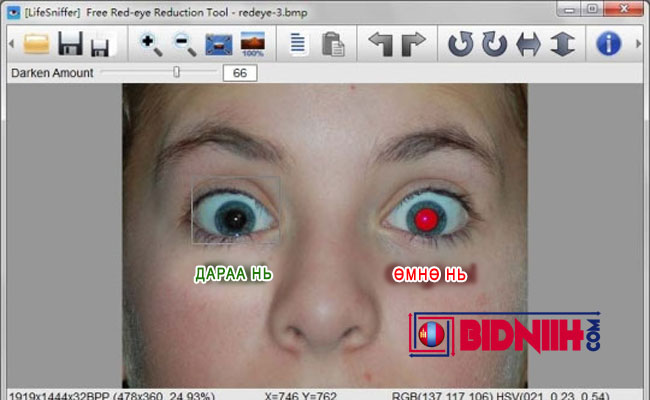650x400 pixels.
Task: Flip image horizontally
Action: 528,44
